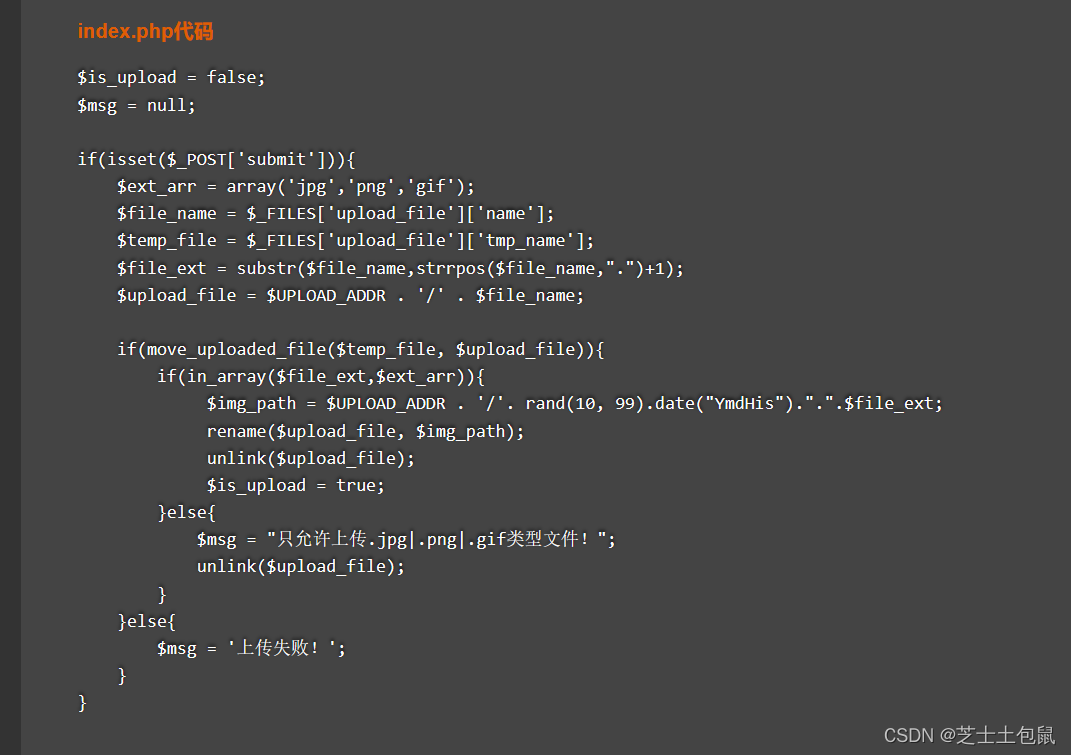Click the $temp_file tmp_name line
The height and width of the screenshot is (755, 1071).
[355, 241]
